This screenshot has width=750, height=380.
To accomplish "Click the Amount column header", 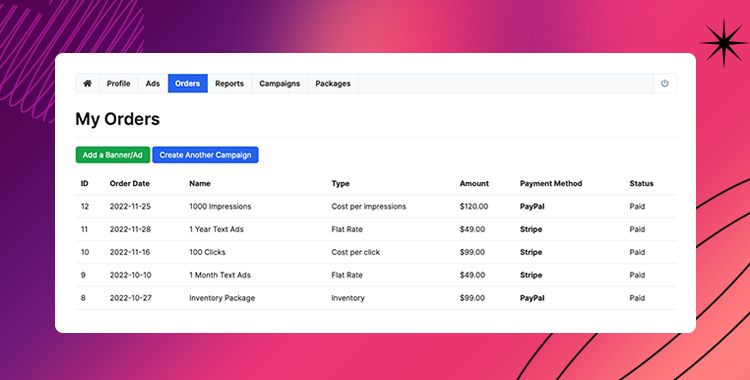I will click(x=474, y=183).
